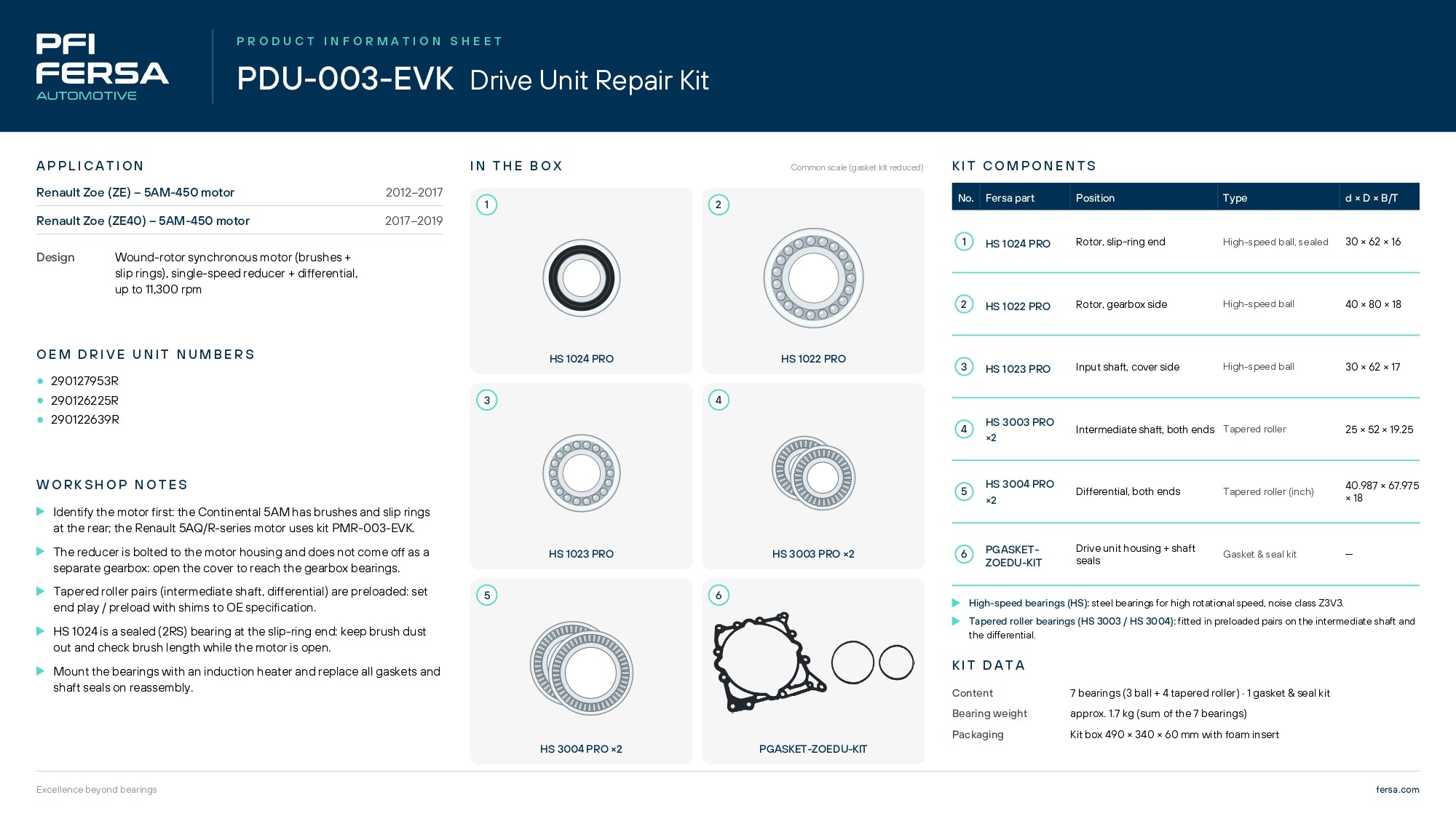Click the 'Input shaft, cover side' position cell
Screen dimensions: 1456x819
pos(1128,367)
